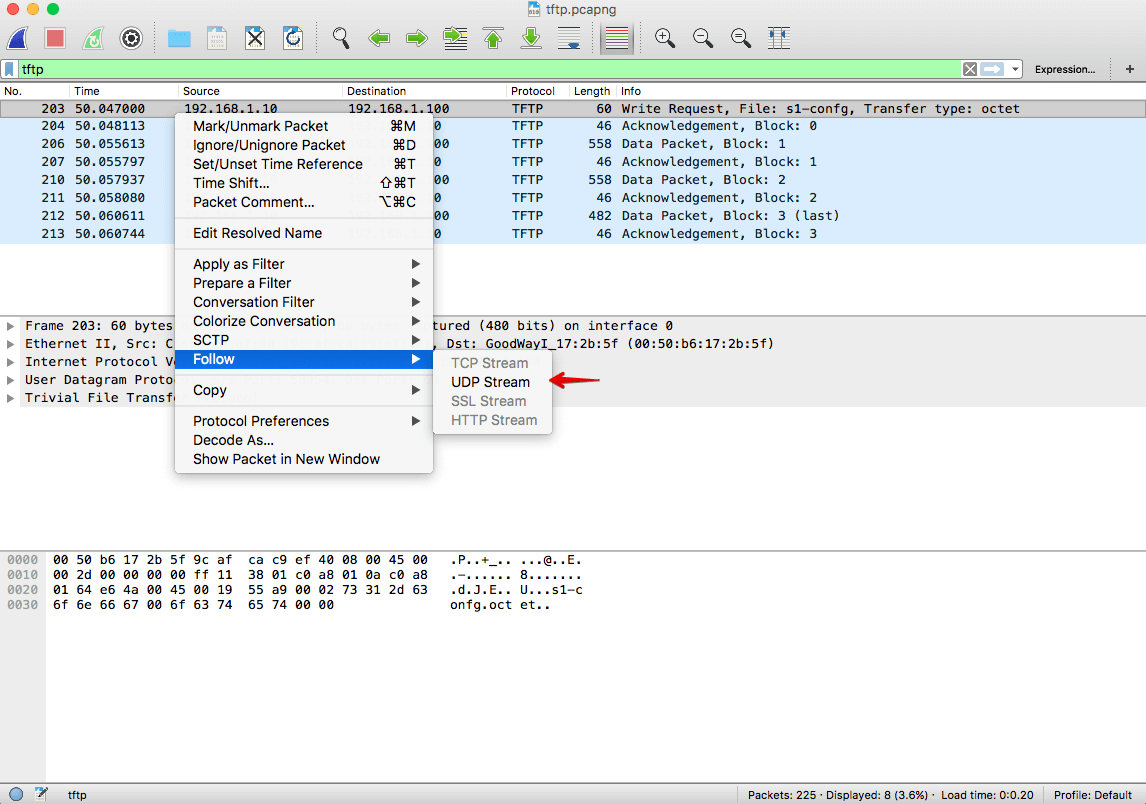This screenshot has width=1146, height=804.
Task: Click the filter bookmark icon
Action: tap(10, 69)
